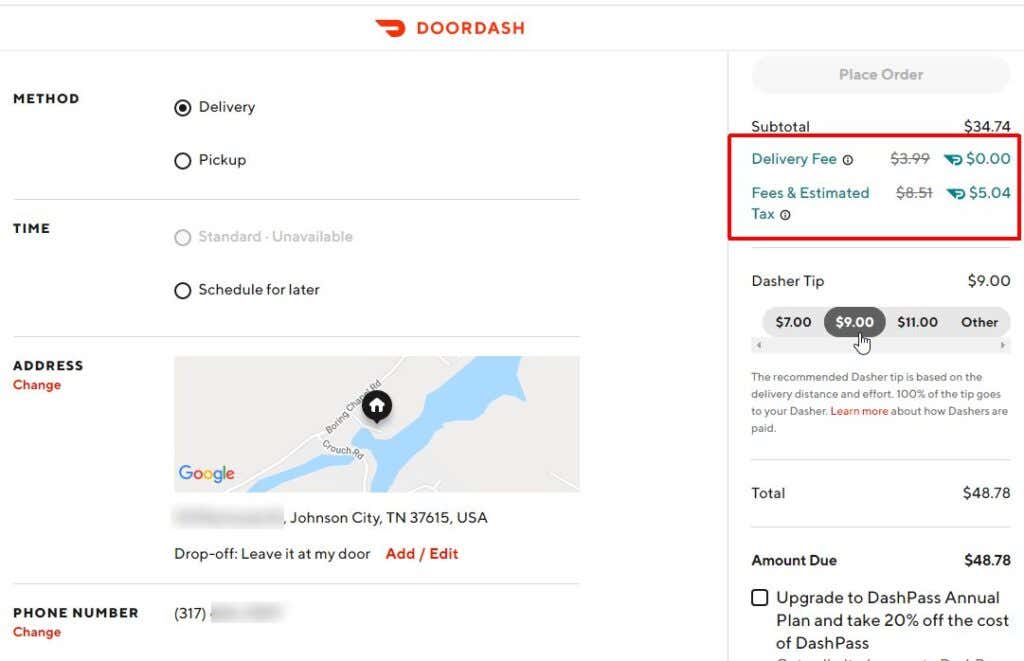Screen dimensions: 1024x661
Task: Select the Pickup delivery method
Action: pyautogui.click(x=183, y=160)
